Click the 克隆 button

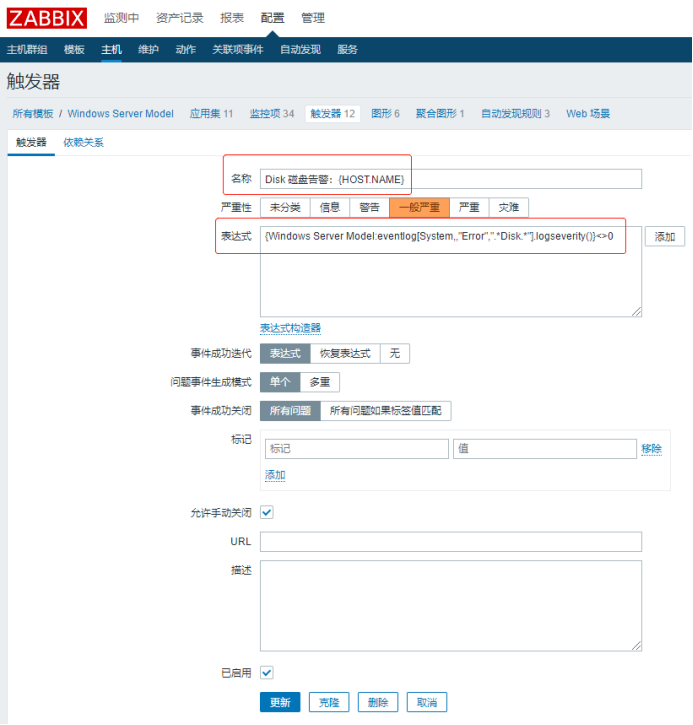point(329,702)
